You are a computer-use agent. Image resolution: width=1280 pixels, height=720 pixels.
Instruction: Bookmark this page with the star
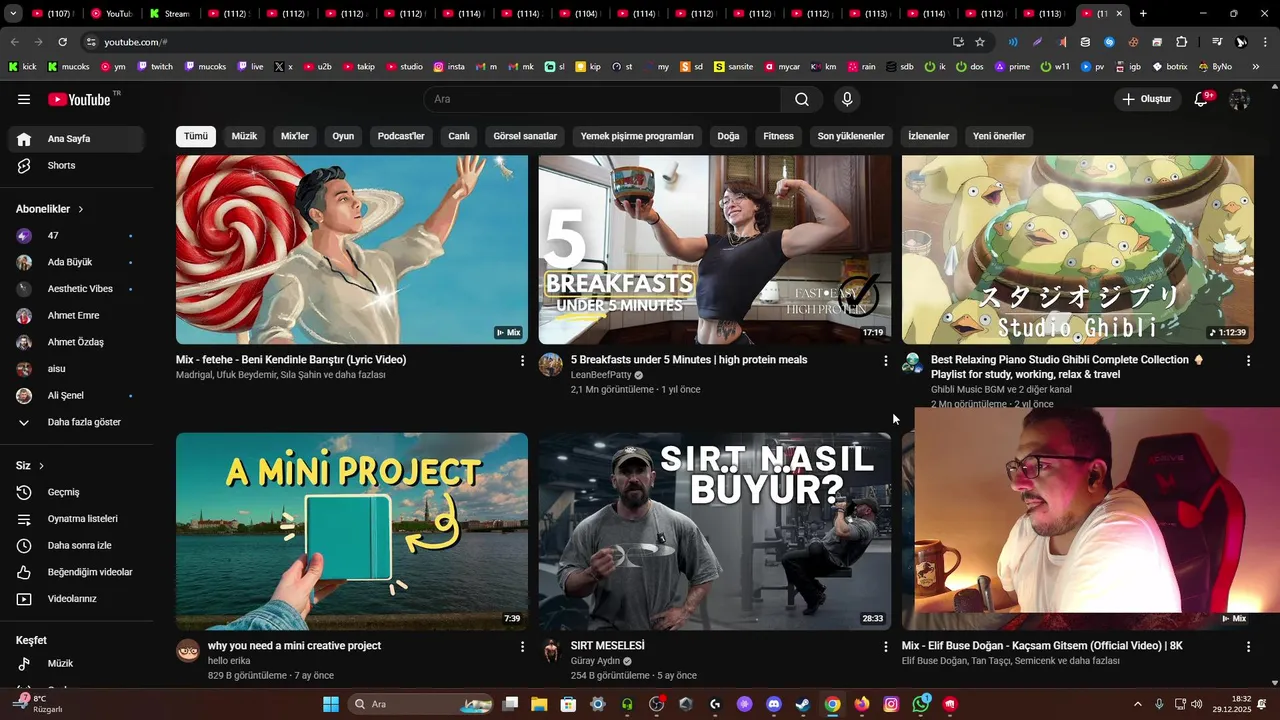coord(980,42)
